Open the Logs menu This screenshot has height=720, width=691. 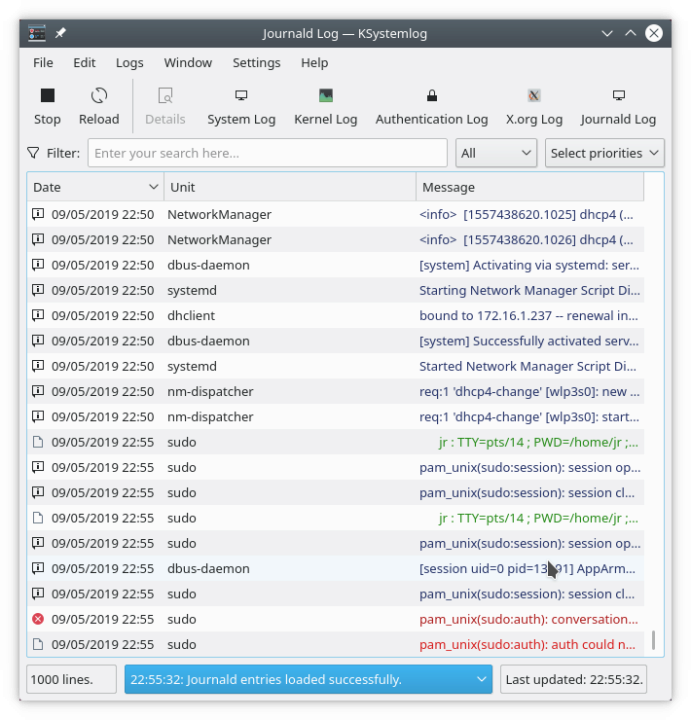[x=129, y=62]
